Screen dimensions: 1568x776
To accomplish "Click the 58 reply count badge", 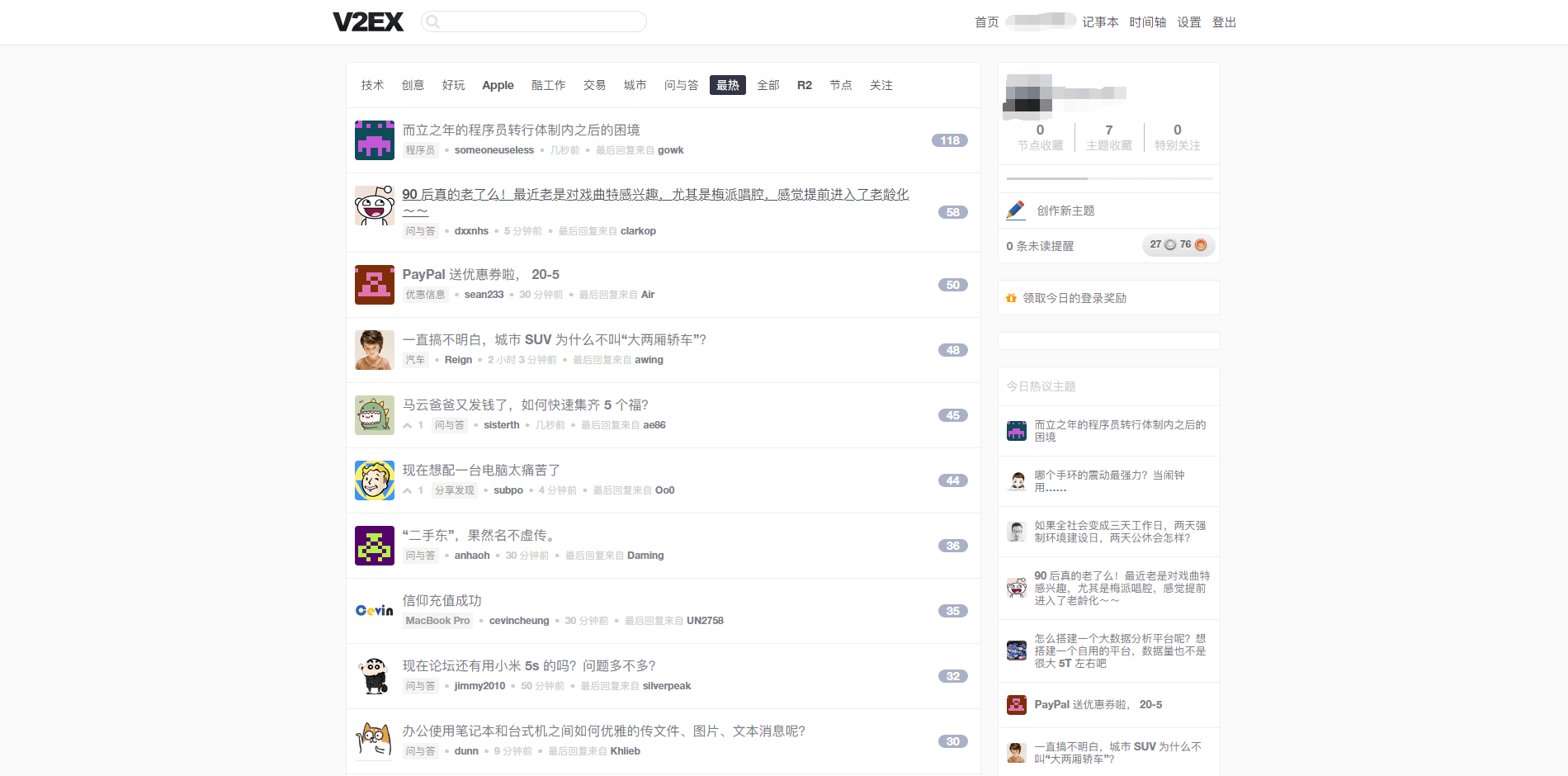I will (953, 212).
